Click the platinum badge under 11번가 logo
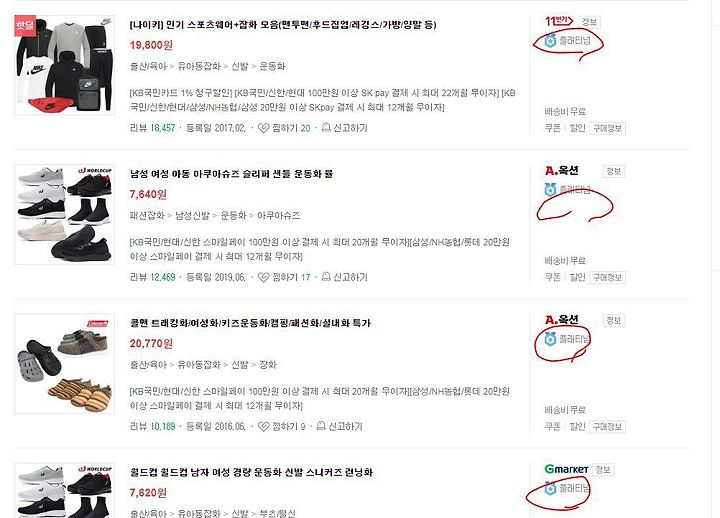Viewport: 720px width, 518px height. click(x=568, y=41)
